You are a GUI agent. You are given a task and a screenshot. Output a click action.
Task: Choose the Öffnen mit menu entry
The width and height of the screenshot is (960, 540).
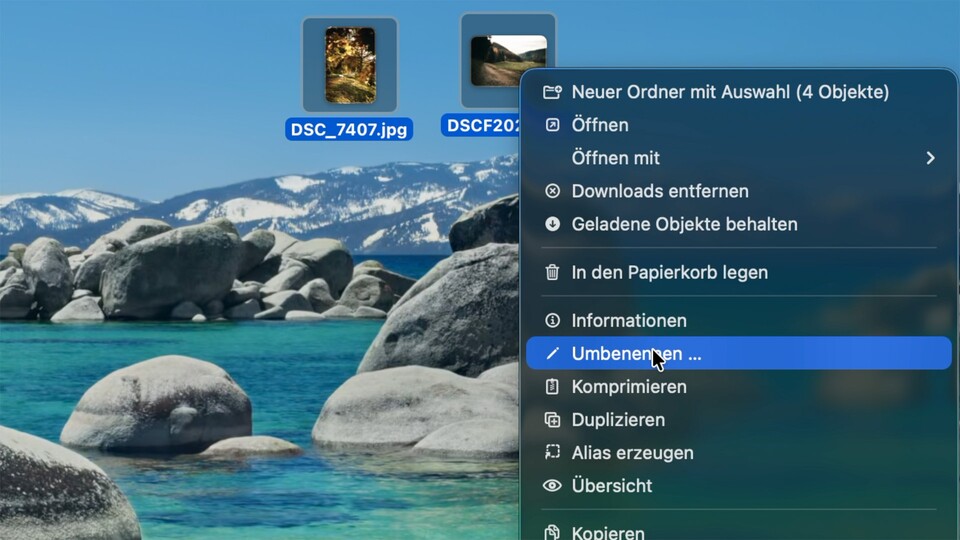615,158
